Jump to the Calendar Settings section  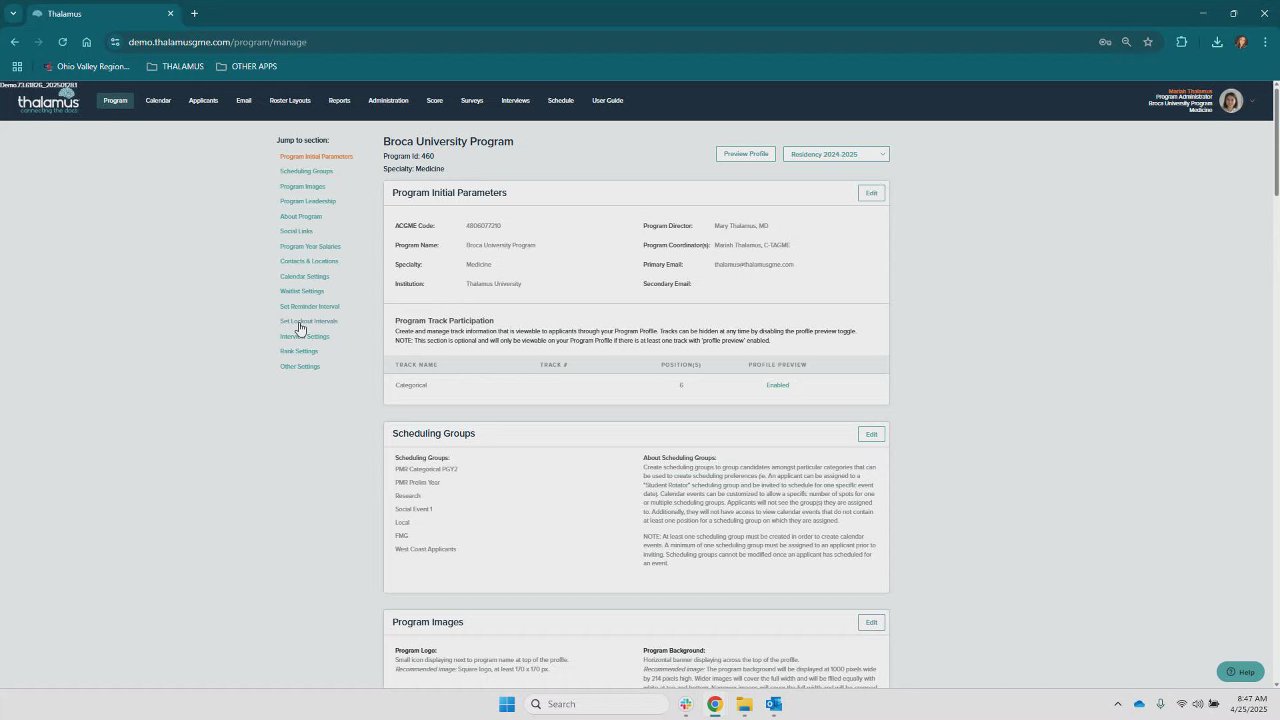(x=304, y=276)
